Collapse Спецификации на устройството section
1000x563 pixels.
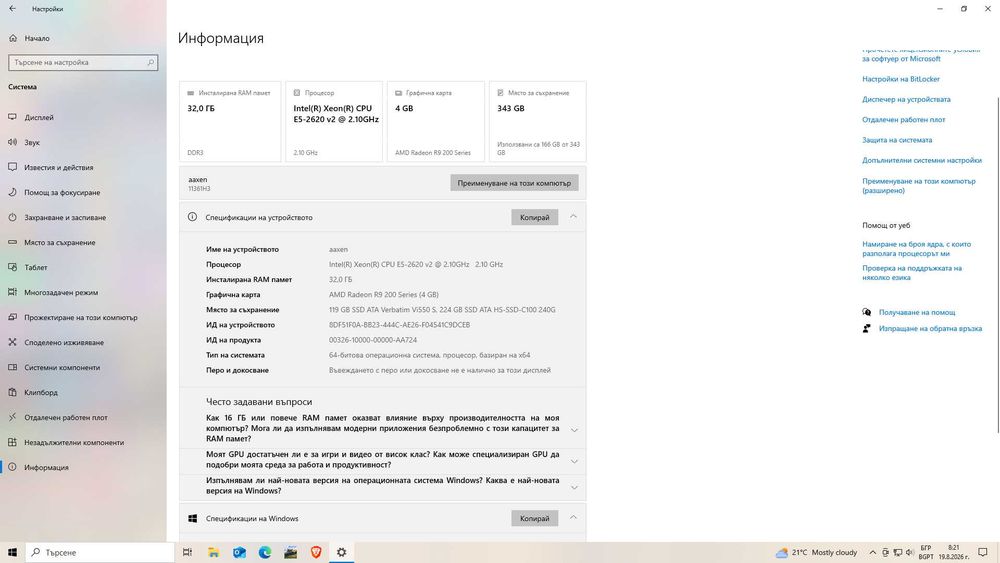click(x=573, y=217)
